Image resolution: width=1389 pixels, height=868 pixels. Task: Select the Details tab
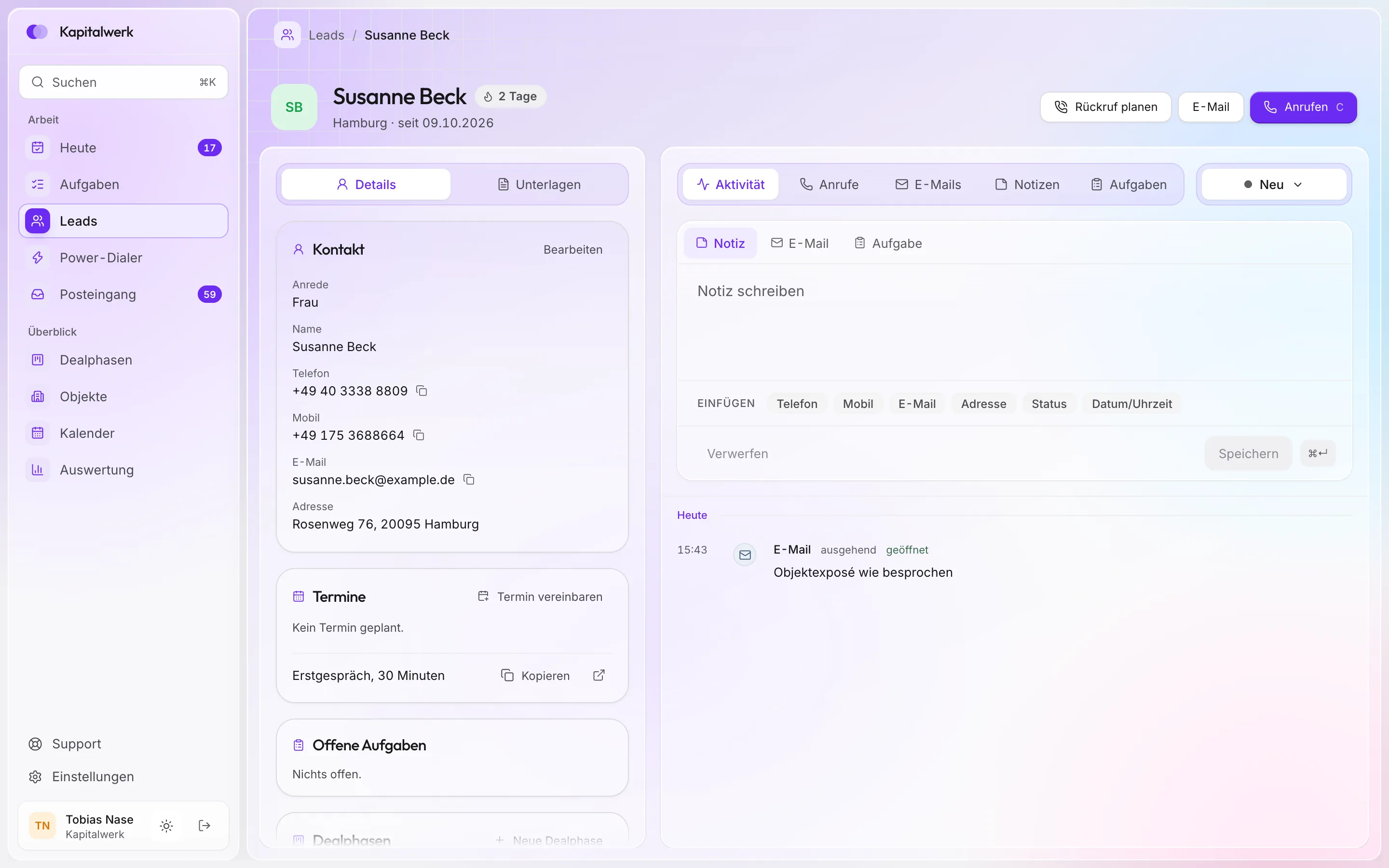pos(366,184)
